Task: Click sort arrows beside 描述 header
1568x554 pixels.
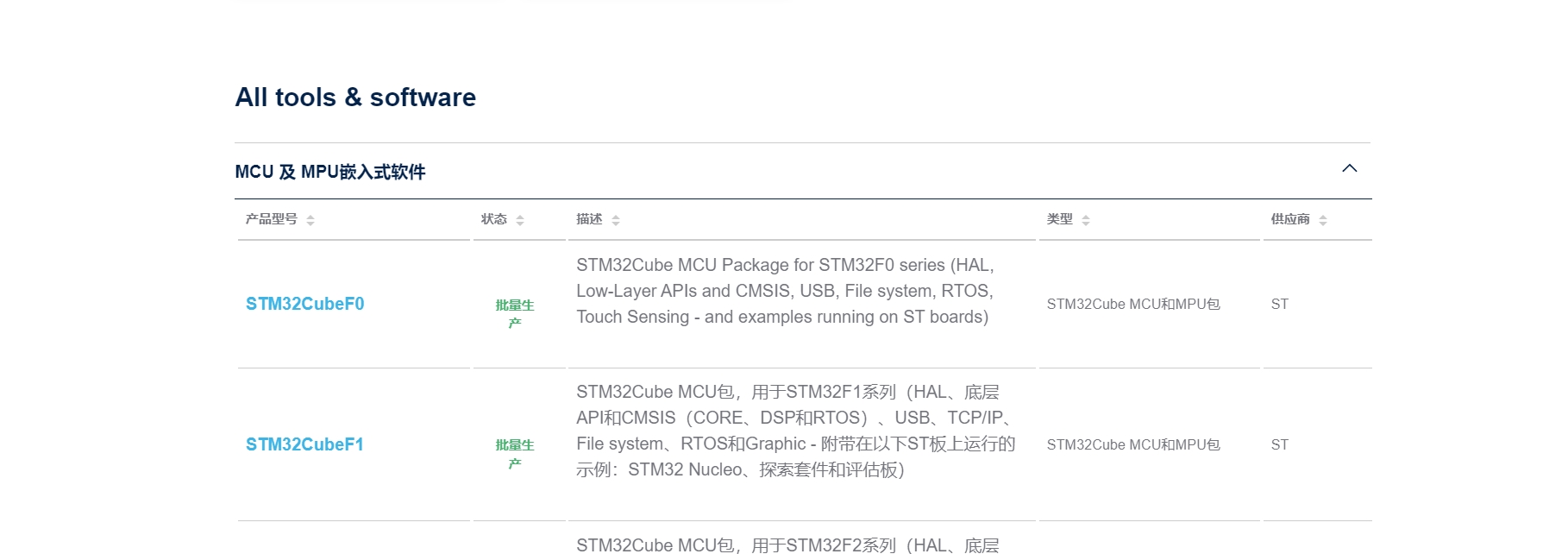Action: tap(616, 220)
